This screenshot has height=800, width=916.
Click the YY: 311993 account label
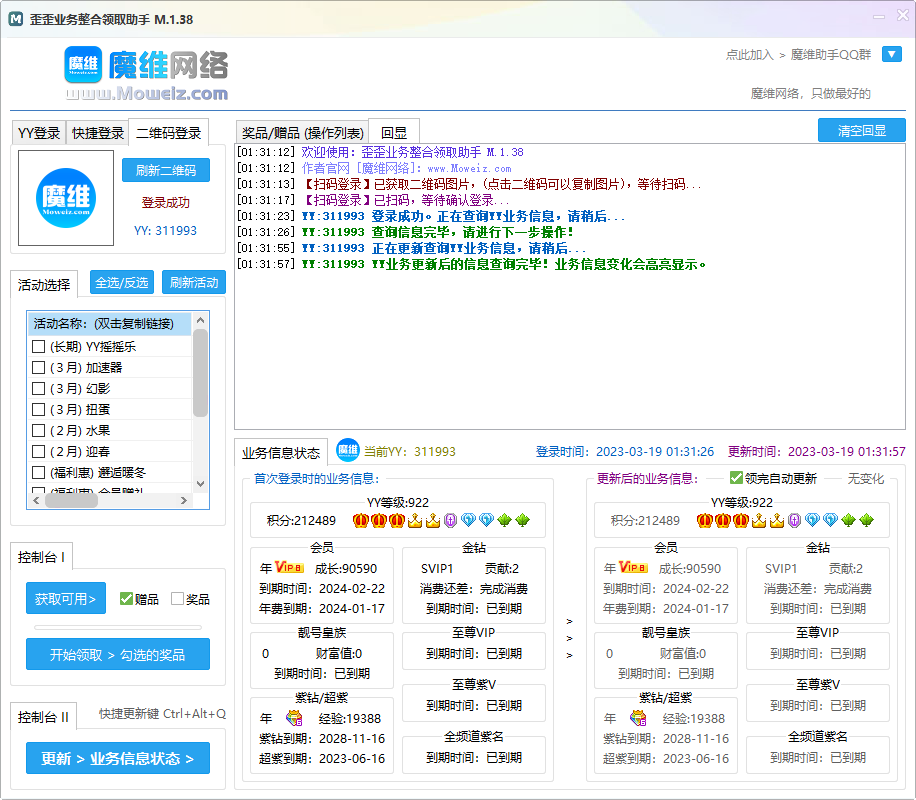click(165, 230)
